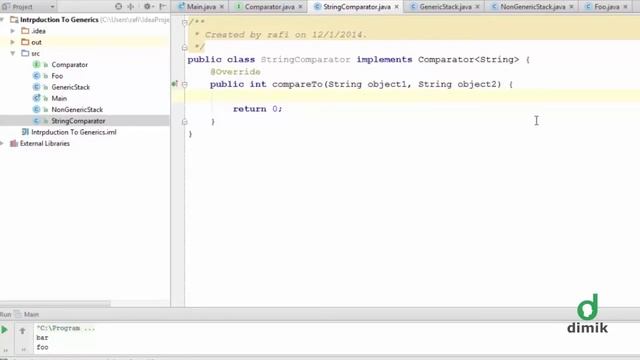This screenshot has height=360, width=640.
Task: Close the Foo.java tab
Action: (625, 7)
